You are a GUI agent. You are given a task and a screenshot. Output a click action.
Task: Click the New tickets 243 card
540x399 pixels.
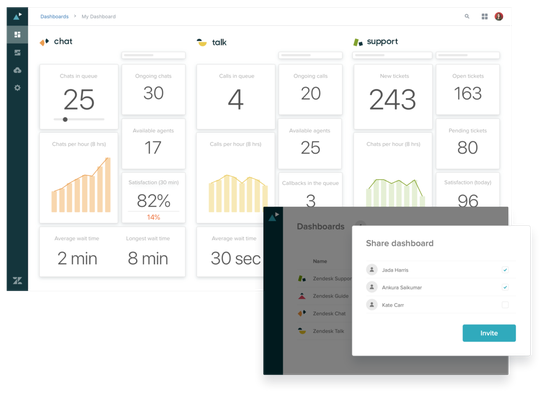pyautogui.click(x=393, y=97)
